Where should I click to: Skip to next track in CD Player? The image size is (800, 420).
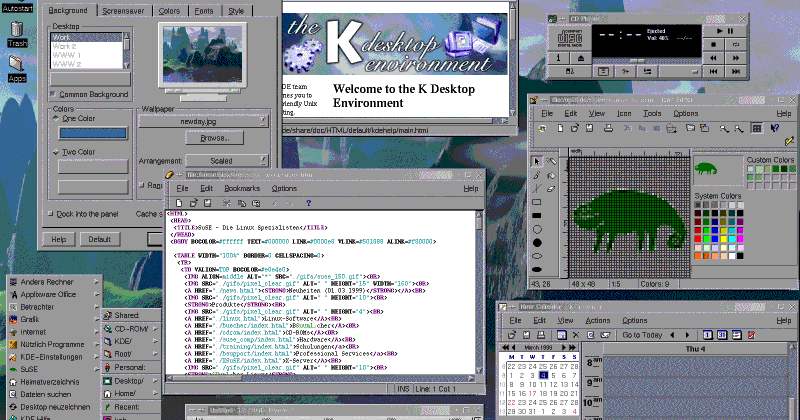(736, 72)
